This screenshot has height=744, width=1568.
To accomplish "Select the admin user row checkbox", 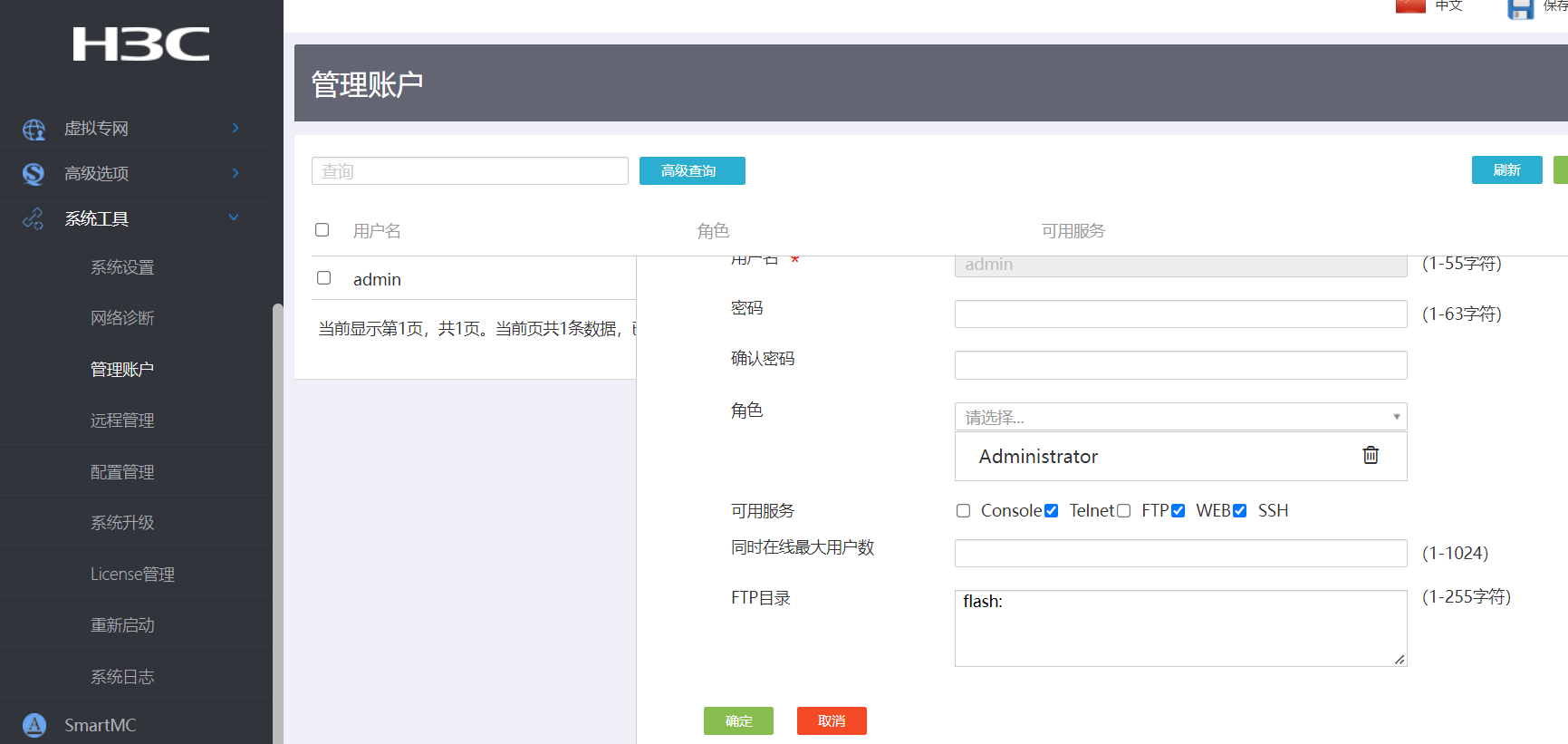I will coord(323,278).
